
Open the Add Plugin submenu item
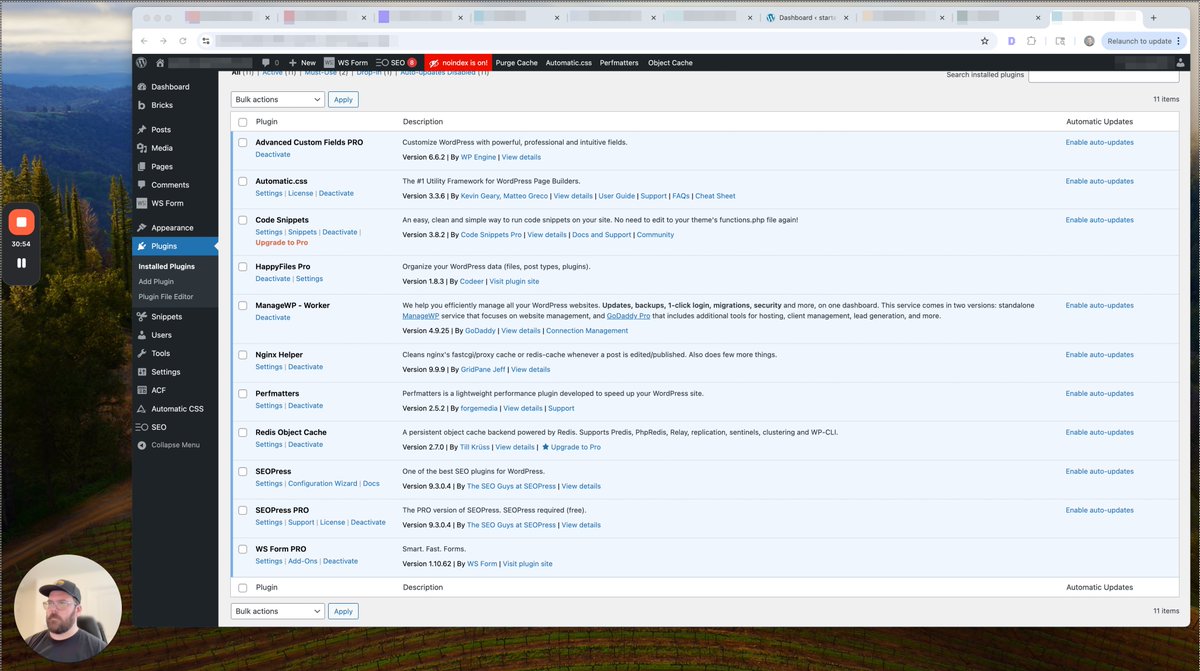click(156, 282)
